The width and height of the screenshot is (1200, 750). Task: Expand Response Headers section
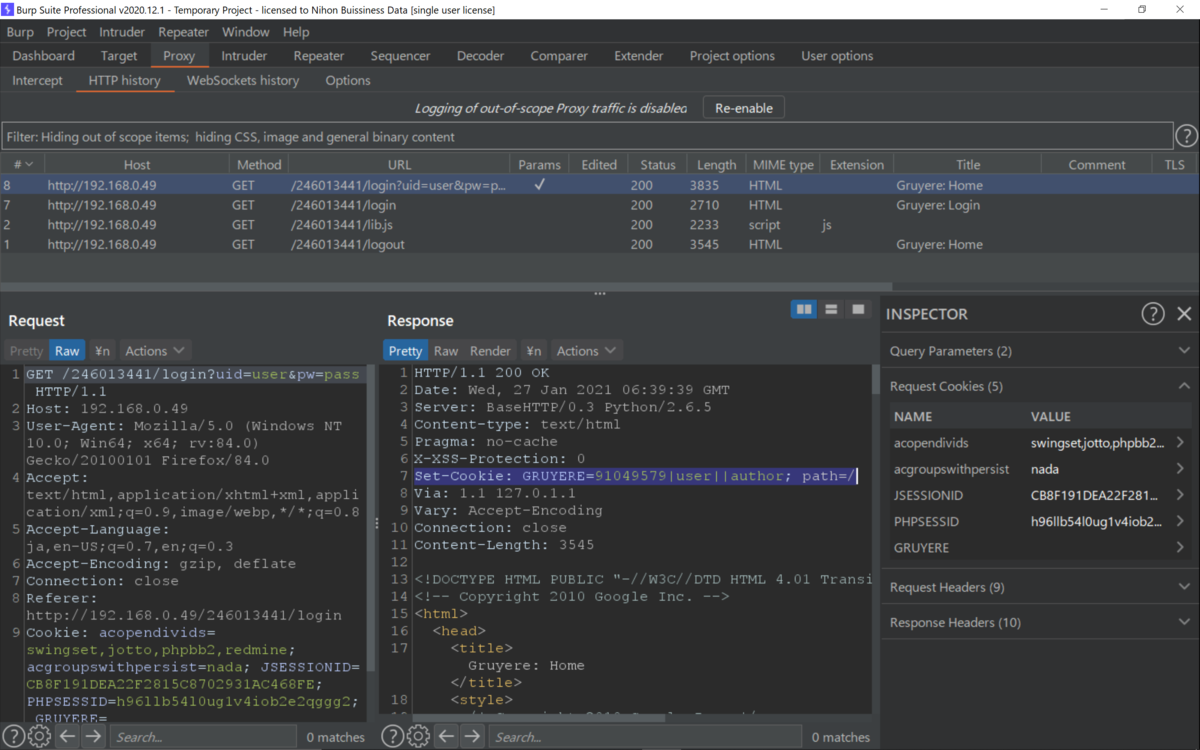pos(1039,622)
